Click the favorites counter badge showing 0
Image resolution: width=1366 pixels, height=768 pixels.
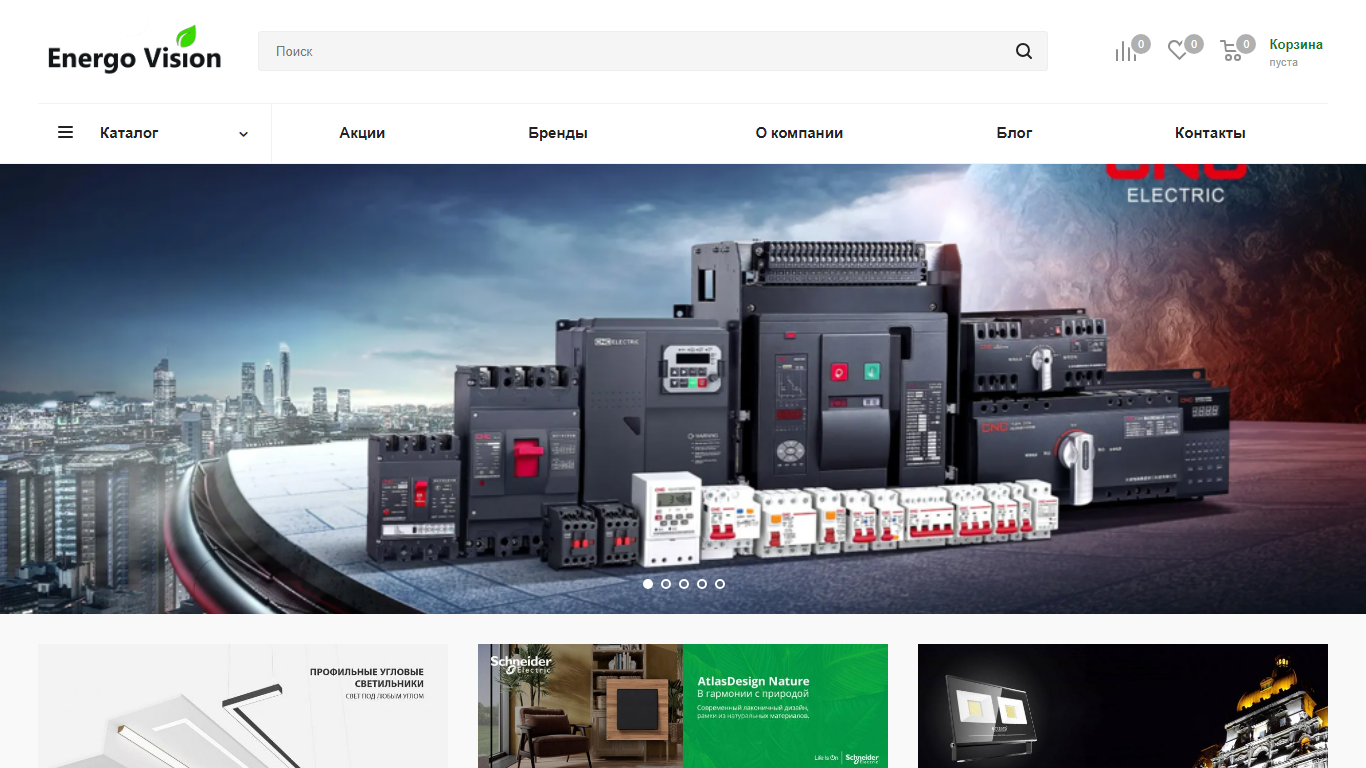[1194, 44]
